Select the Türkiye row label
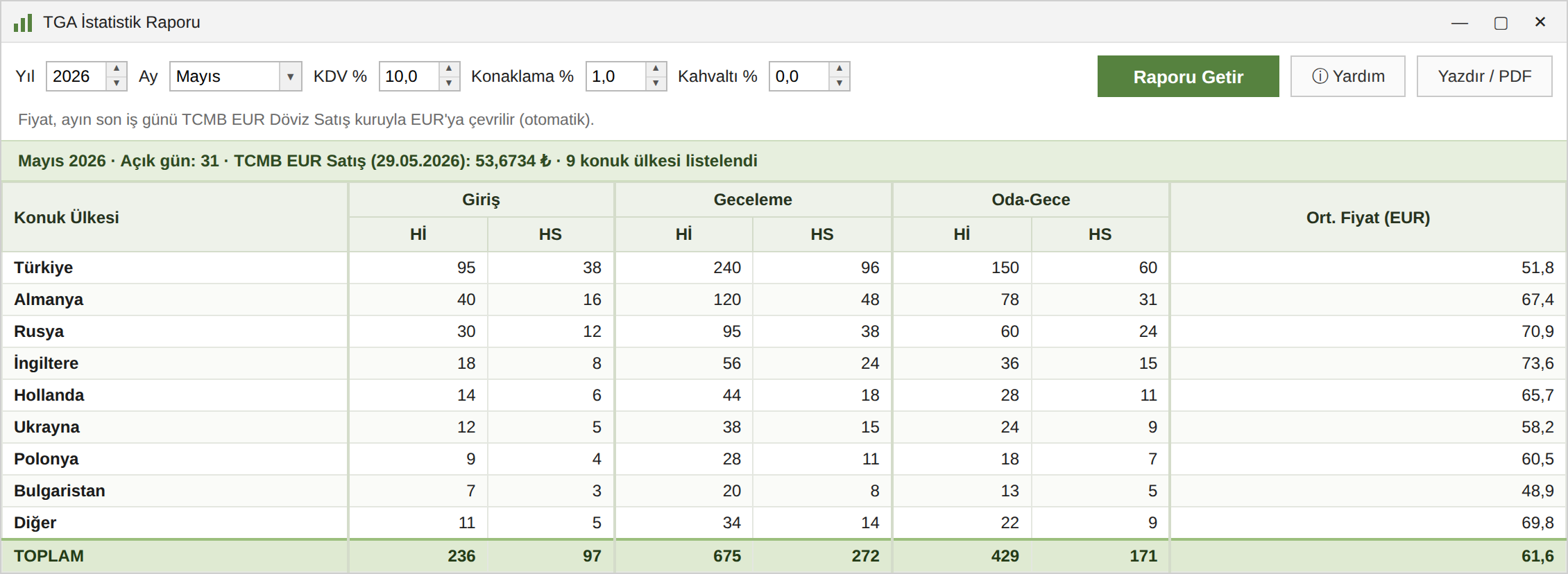1568x574 pixels. (43, 268)
